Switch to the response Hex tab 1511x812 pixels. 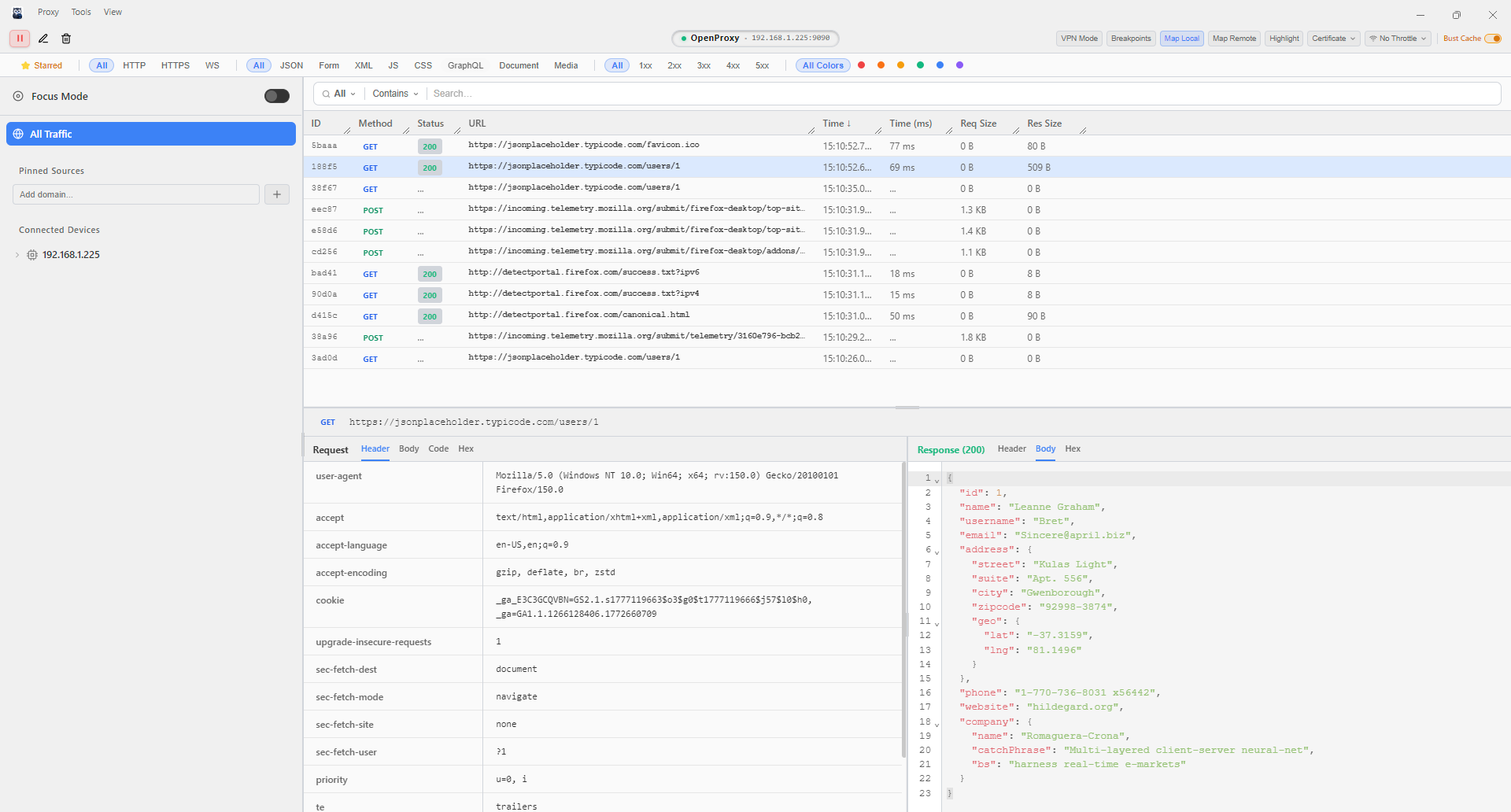coord(1073,448)
